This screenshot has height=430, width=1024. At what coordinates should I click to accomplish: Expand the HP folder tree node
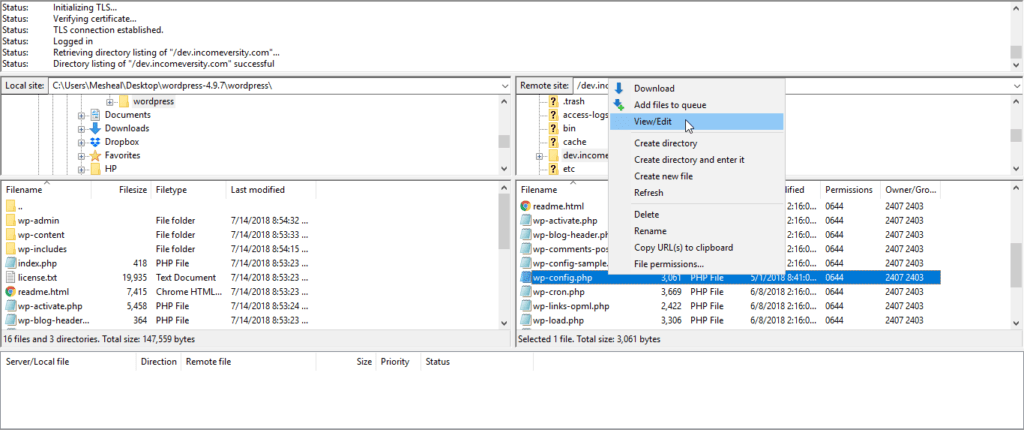pyautogui.click(x=82, y=170)
